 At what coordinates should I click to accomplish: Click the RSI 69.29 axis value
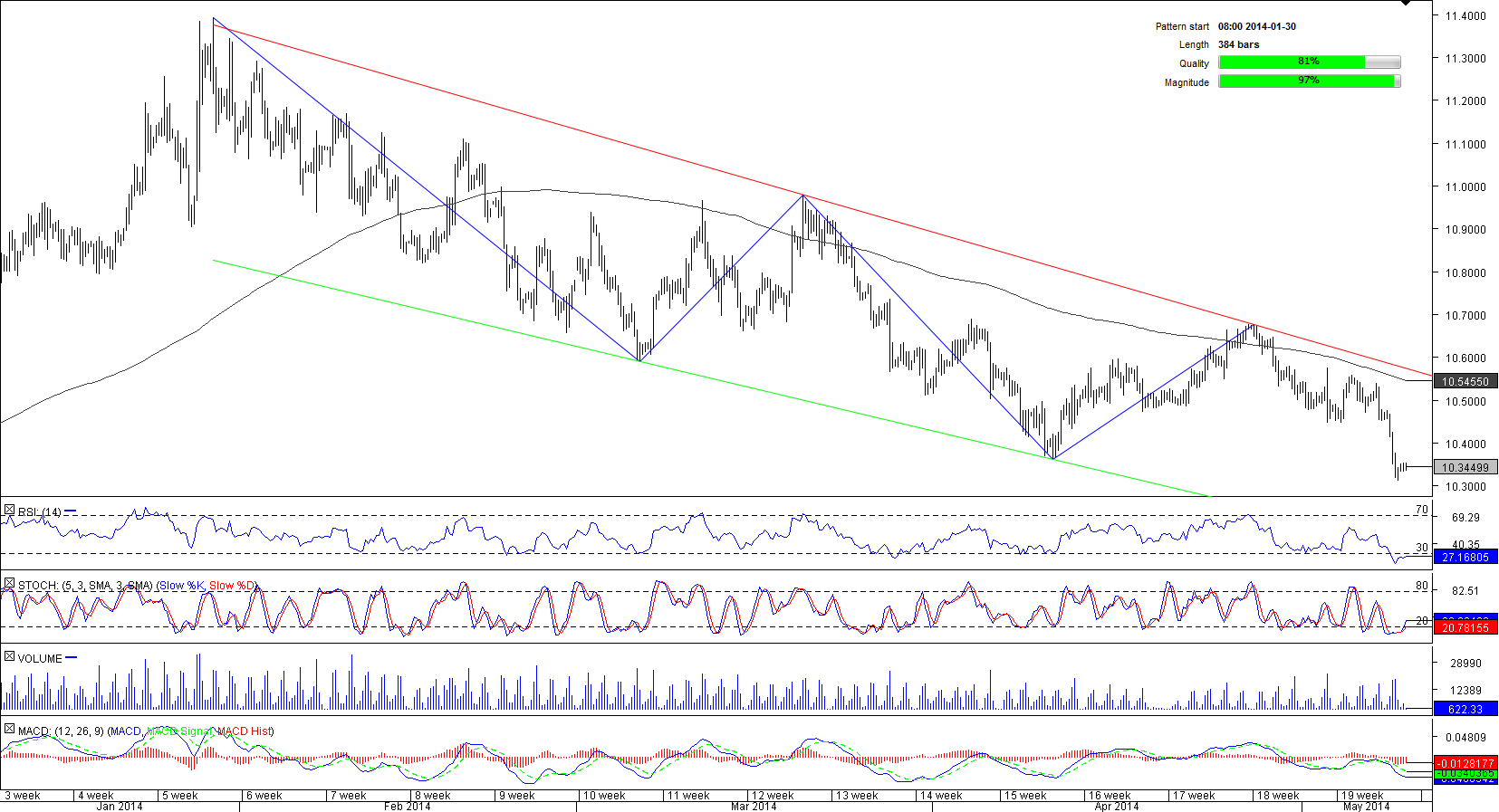[1465, 518]
